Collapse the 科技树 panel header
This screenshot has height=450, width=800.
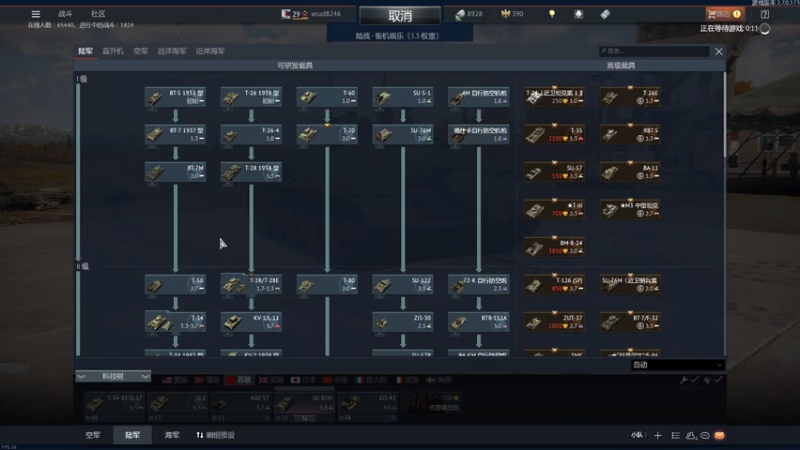pos(113,377)
